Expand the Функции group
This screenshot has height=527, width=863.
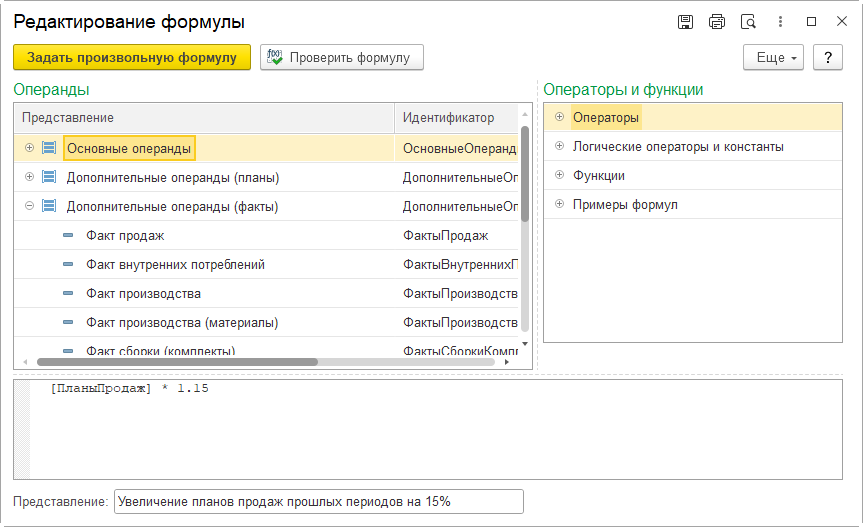(558, 175)
